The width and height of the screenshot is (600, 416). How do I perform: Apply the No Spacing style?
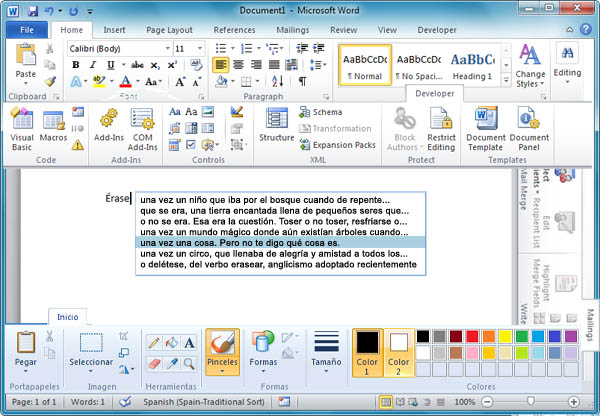[419, 65]
